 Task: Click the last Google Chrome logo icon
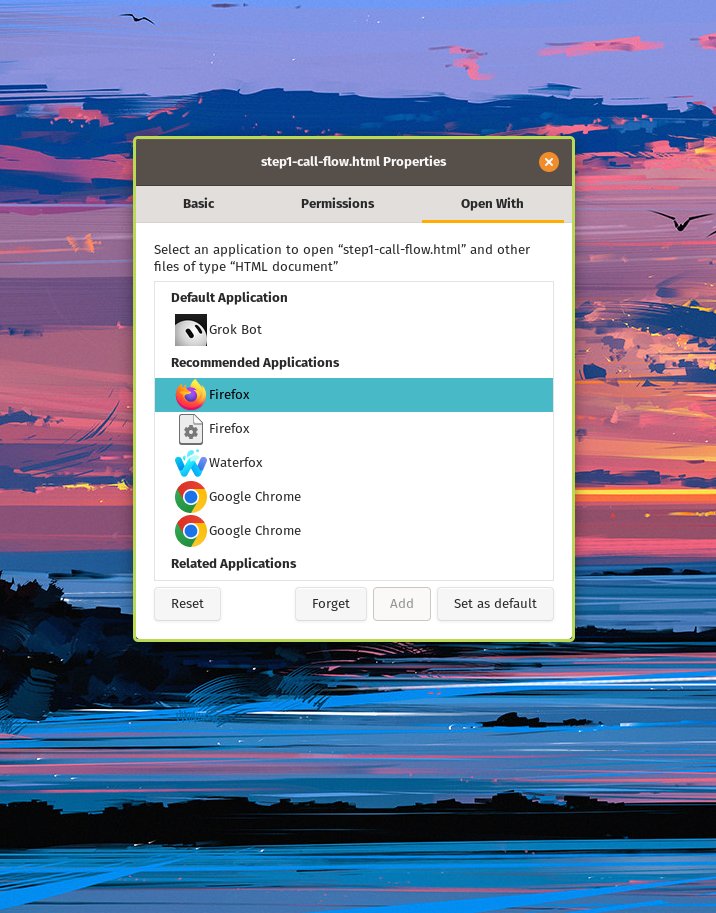coord(191,530)
